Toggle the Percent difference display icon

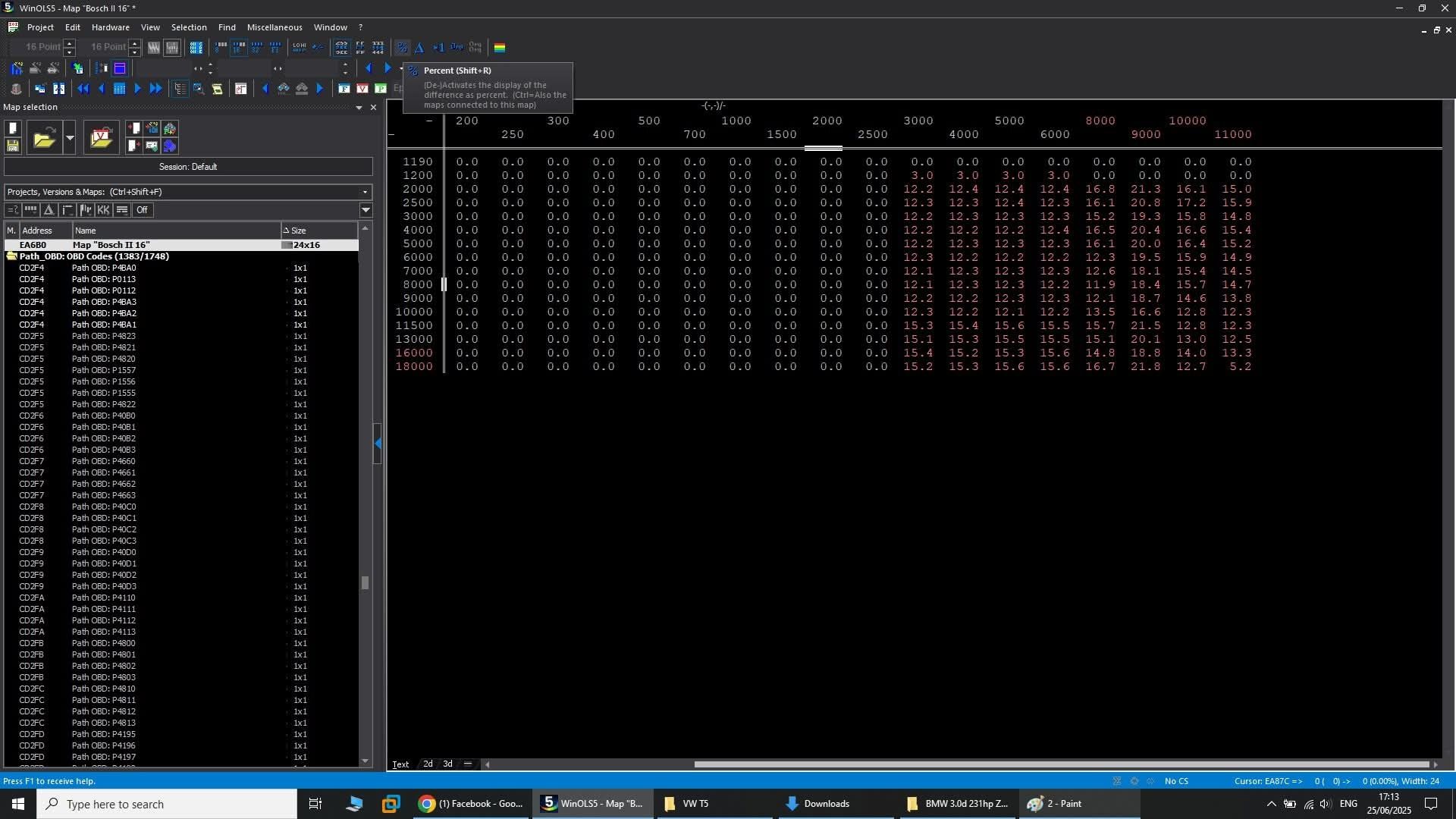402,48
